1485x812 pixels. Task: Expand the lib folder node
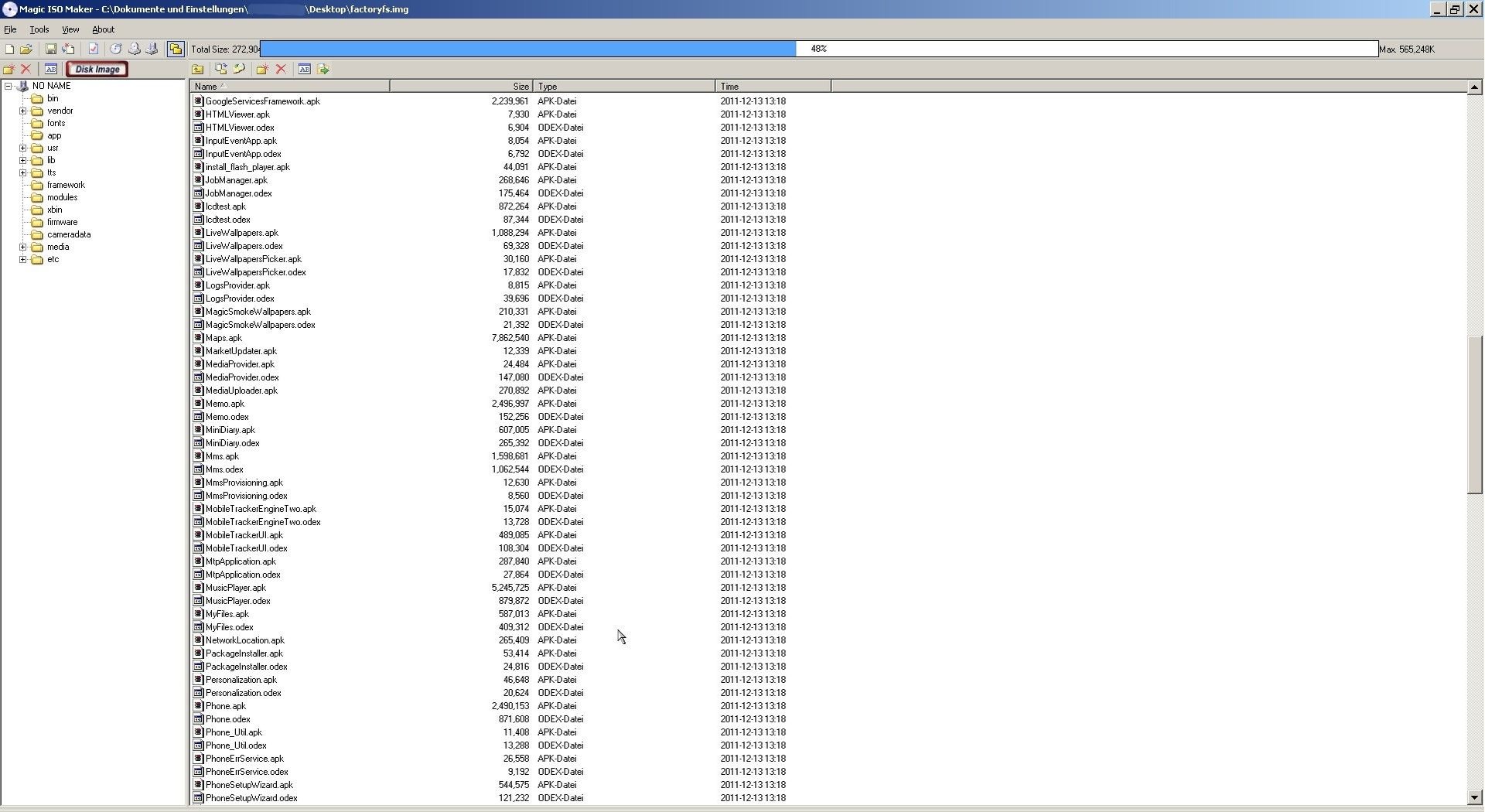point(22,160)
